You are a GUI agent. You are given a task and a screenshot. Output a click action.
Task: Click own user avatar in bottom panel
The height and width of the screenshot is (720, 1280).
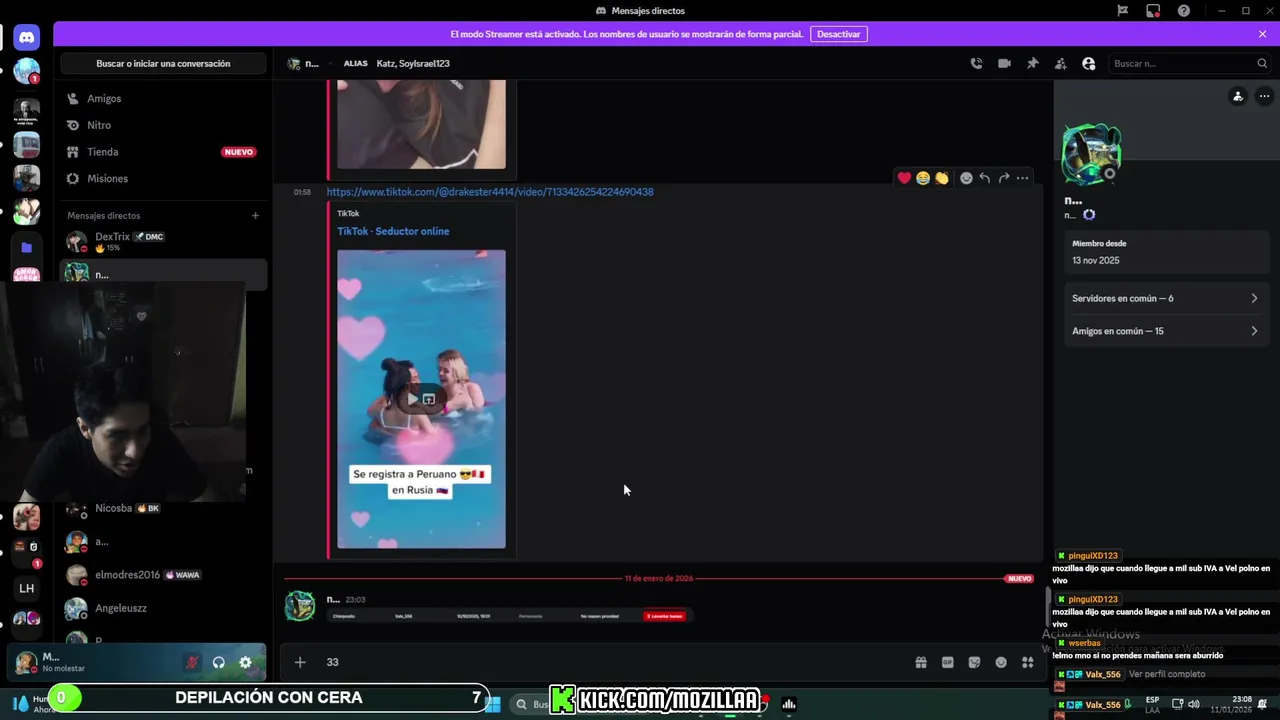26,662
